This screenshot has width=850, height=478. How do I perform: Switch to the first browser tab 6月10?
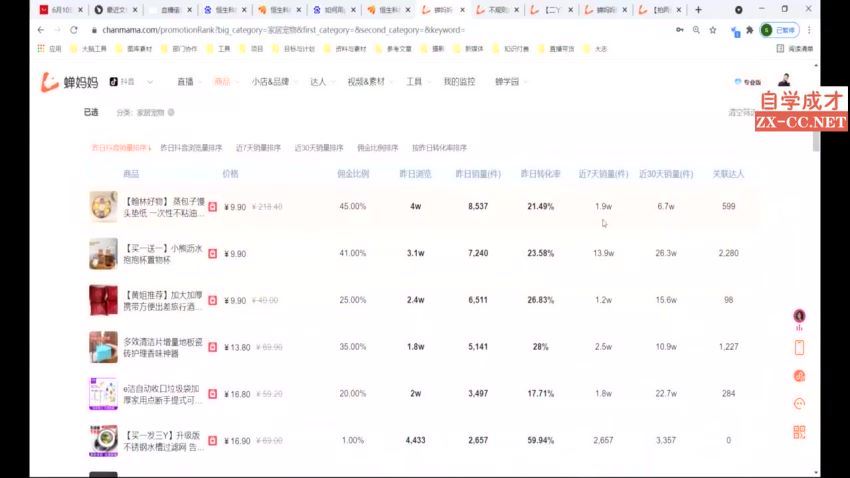[61, 10]
